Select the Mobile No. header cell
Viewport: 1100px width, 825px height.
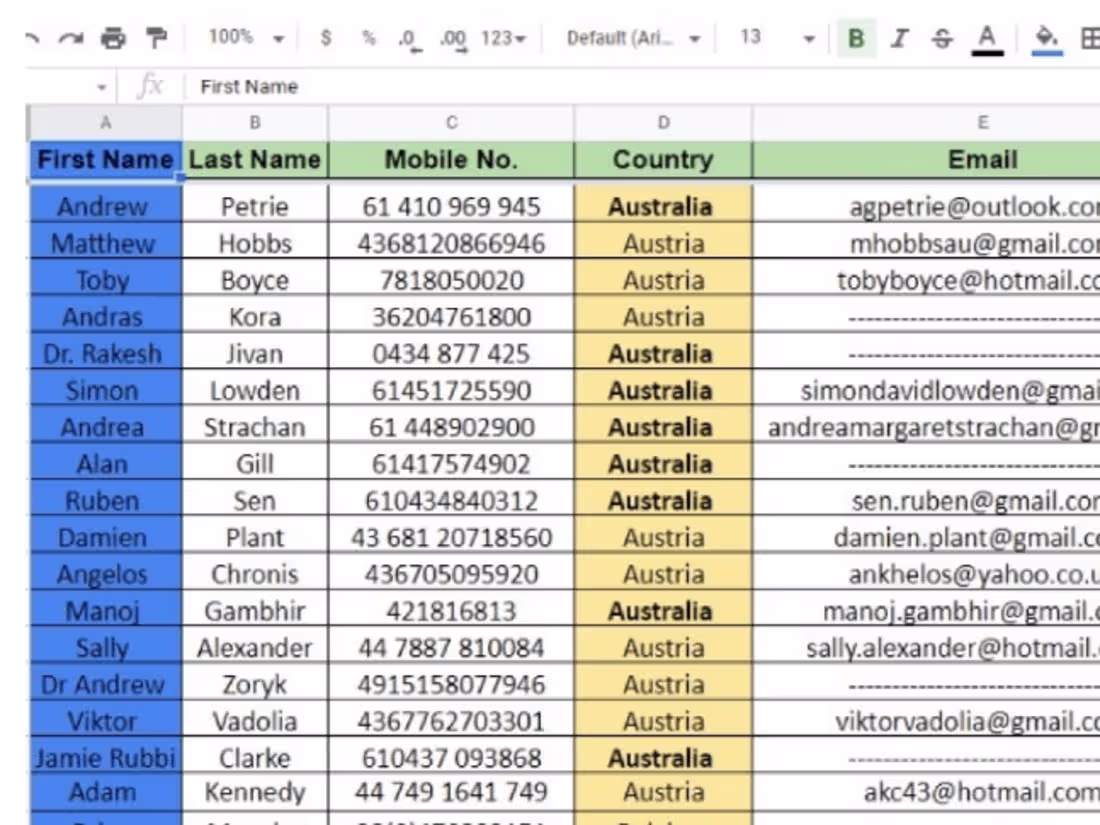[x=451, y=160]
